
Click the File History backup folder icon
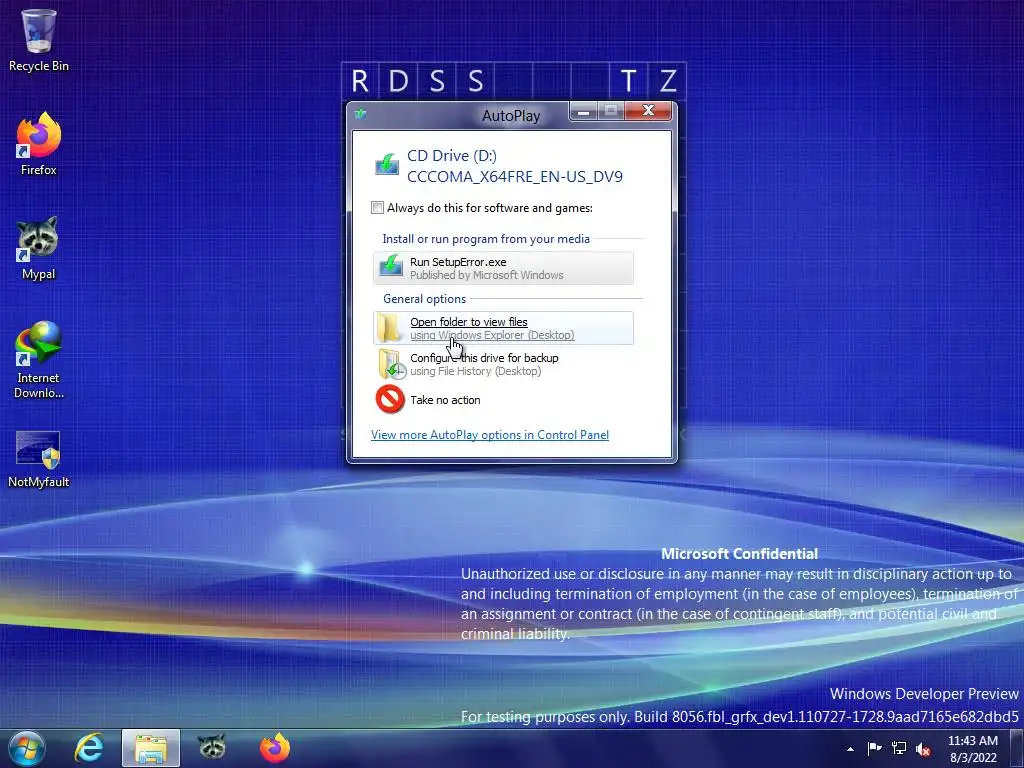tap(392, 364)
